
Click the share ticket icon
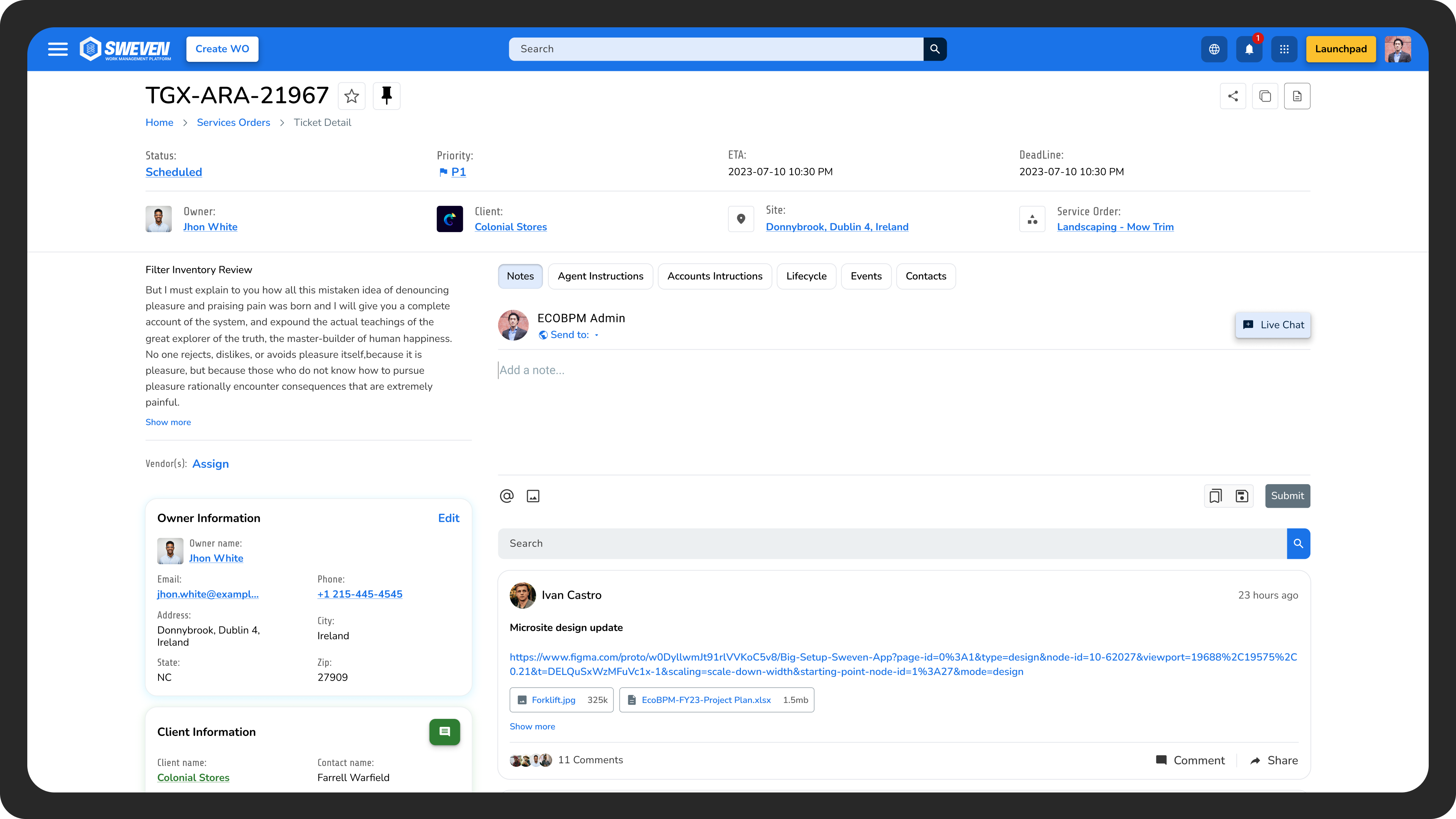click(1233, 96)
